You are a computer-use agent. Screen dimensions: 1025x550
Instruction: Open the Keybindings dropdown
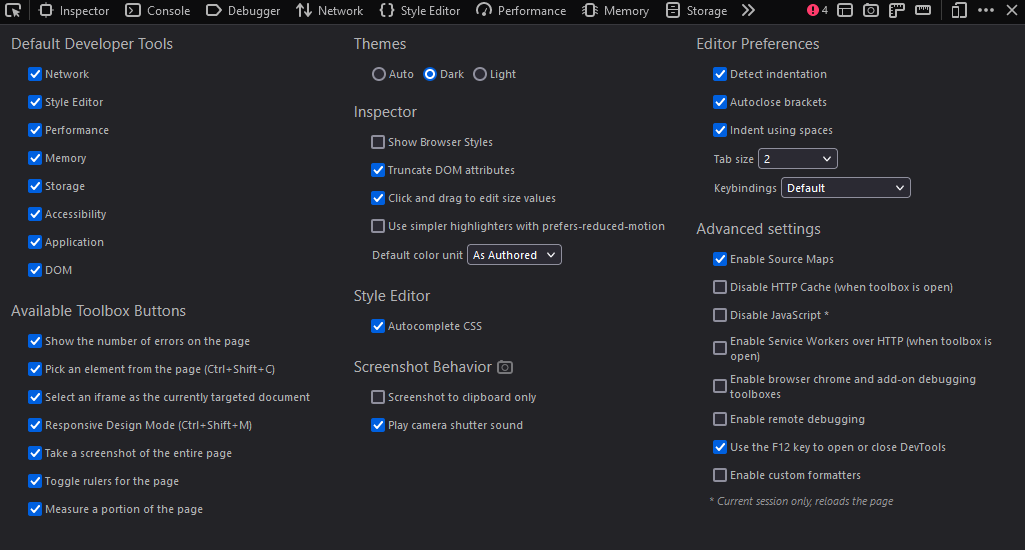pyautogui.click(x=846, y=188)
